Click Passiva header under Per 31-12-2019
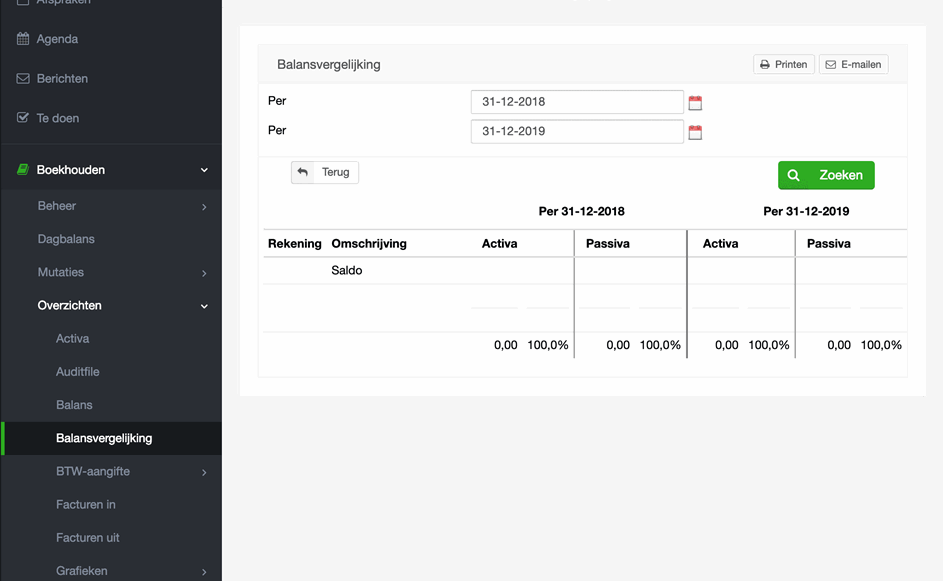The image size is (943, 581). point(828,244)
